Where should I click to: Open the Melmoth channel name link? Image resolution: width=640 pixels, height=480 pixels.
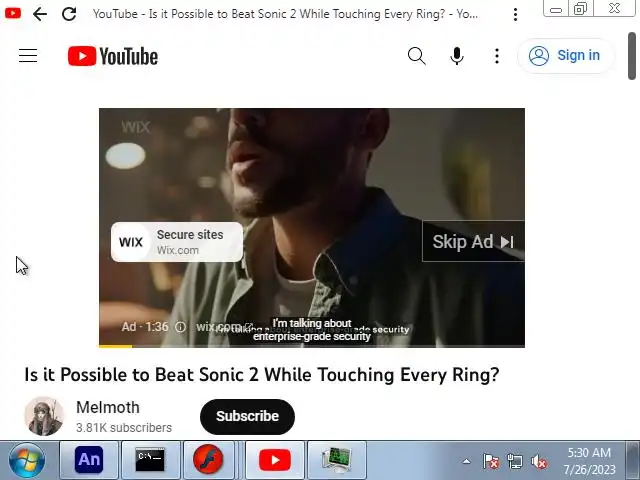click(x=108, y=407)
